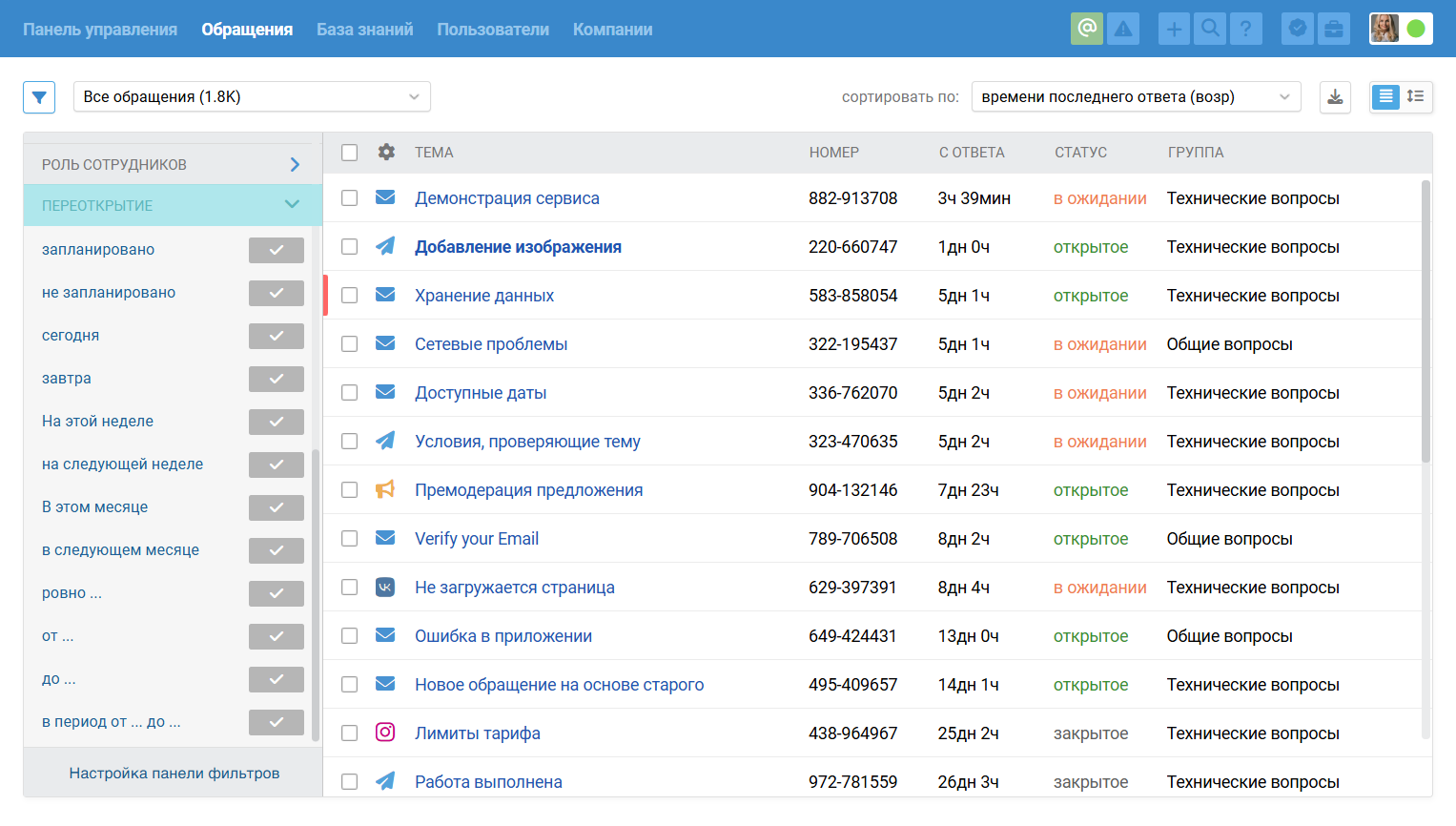Click the table column settings gear
The width and height of the screenshot is (1456, 826).
[x=386, y=153]
